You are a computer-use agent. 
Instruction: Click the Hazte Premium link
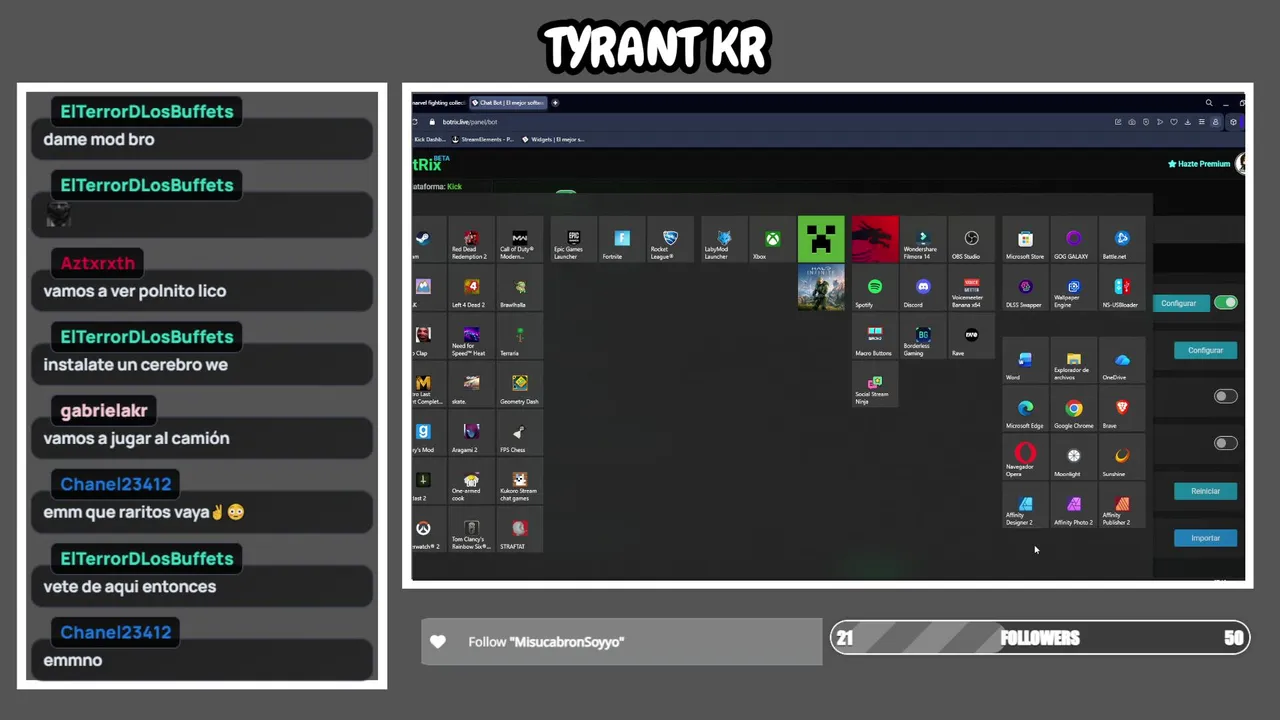[1199, 164]
